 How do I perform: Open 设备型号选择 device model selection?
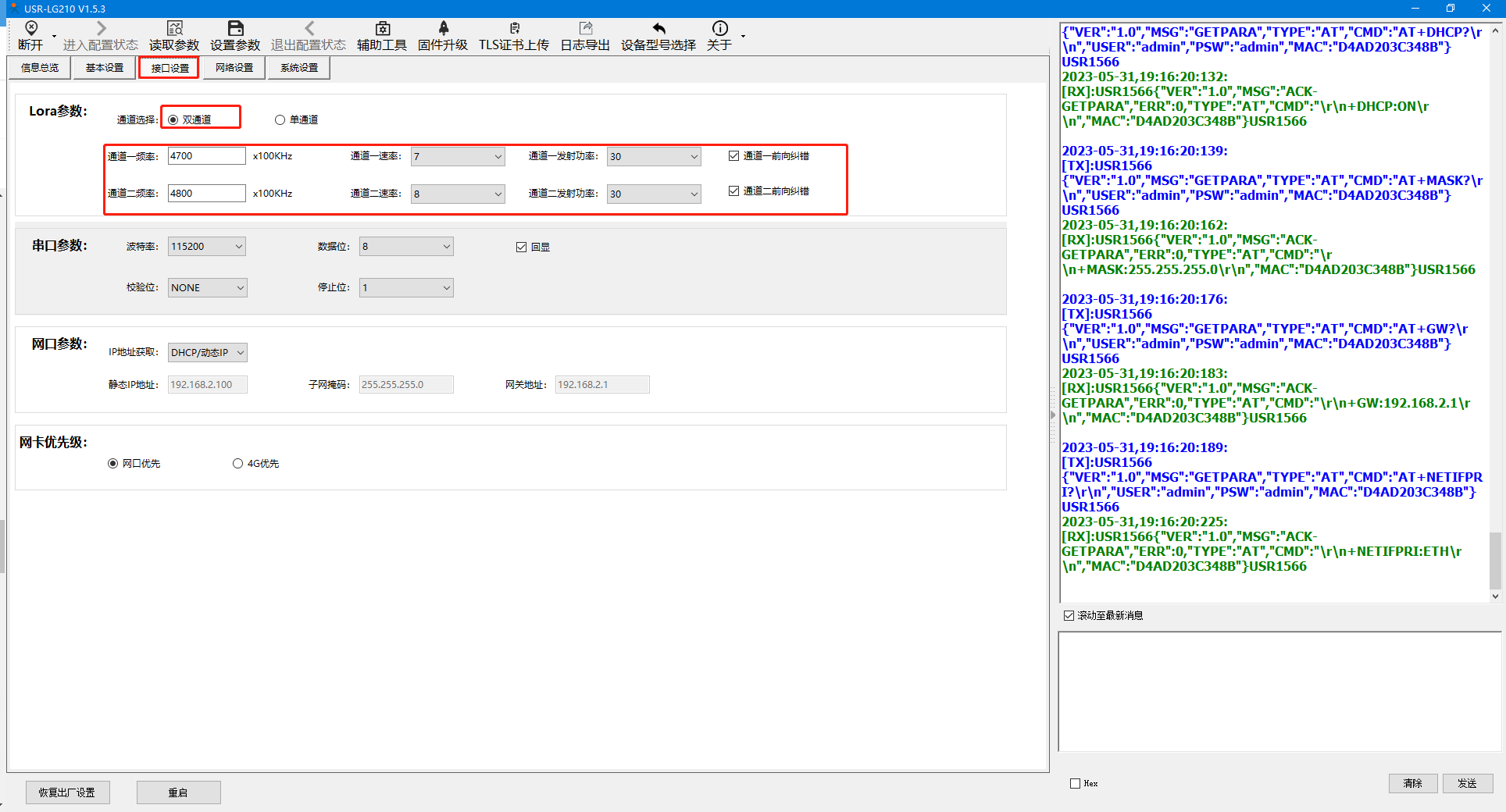(658, 29)
